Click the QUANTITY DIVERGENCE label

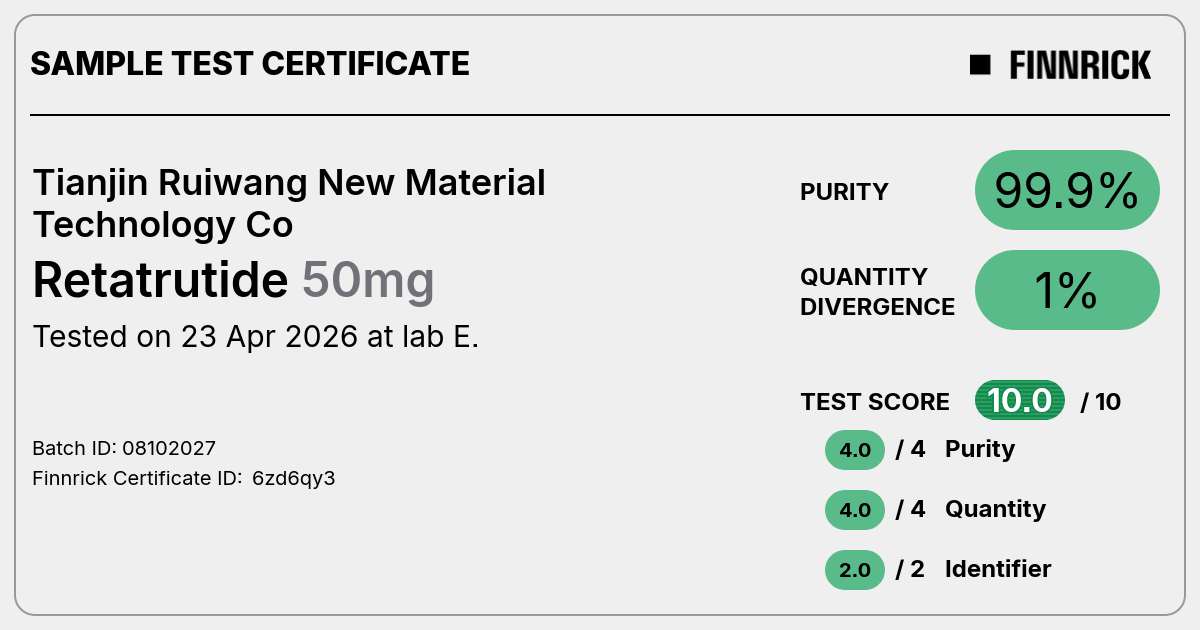(877, 291)
